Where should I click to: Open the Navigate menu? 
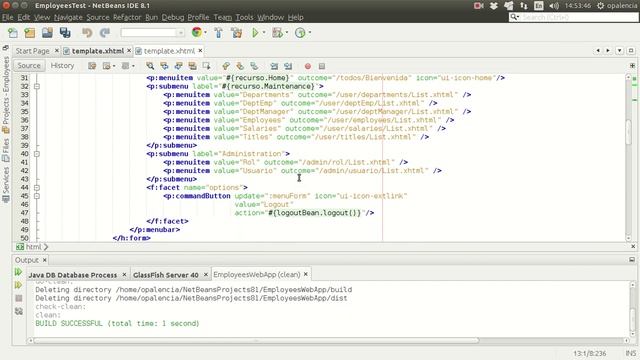click(x=68, y=17)
